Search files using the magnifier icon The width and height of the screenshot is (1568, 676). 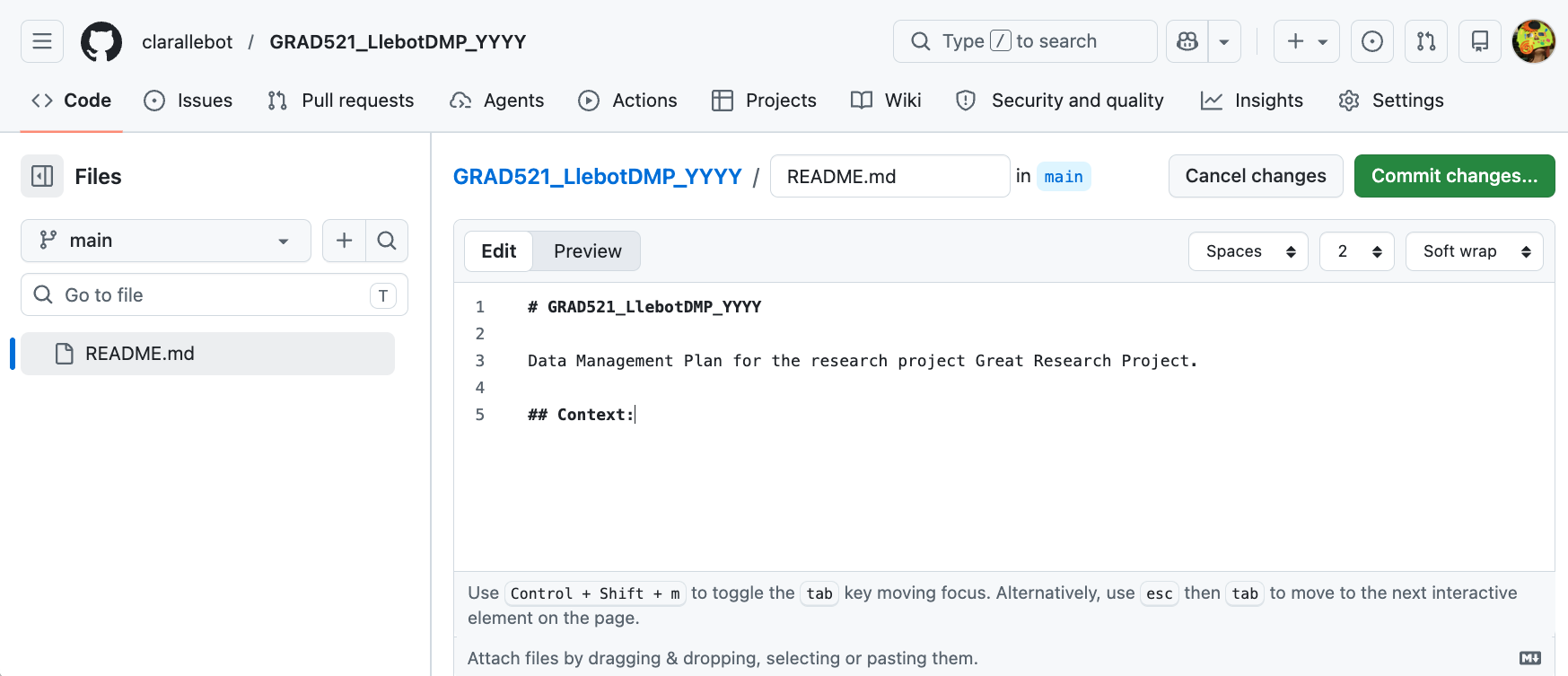coord(387,241)
